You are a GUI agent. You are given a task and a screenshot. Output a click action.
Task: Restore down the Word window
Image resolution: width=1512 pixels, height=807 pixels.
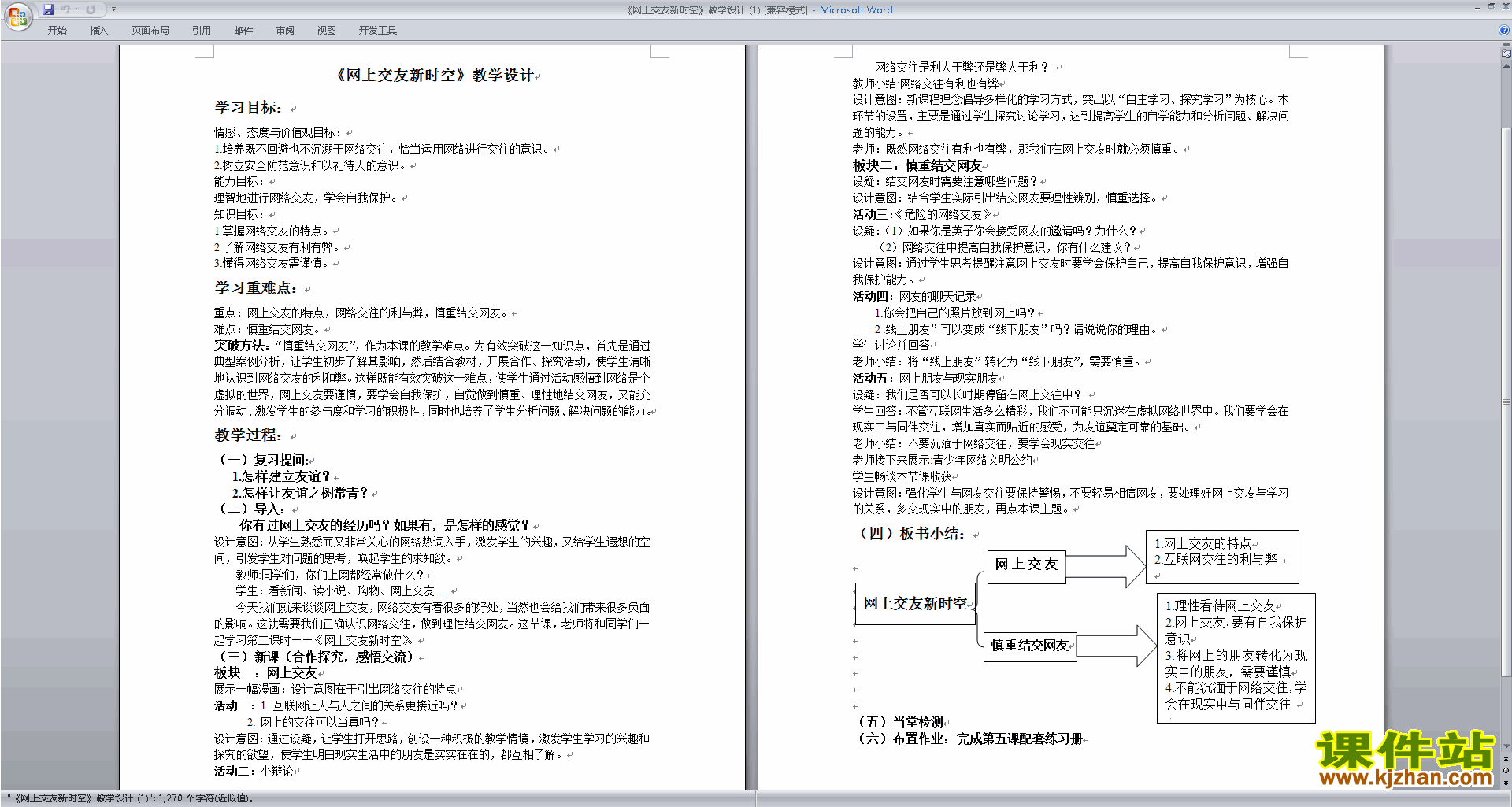1492,6
